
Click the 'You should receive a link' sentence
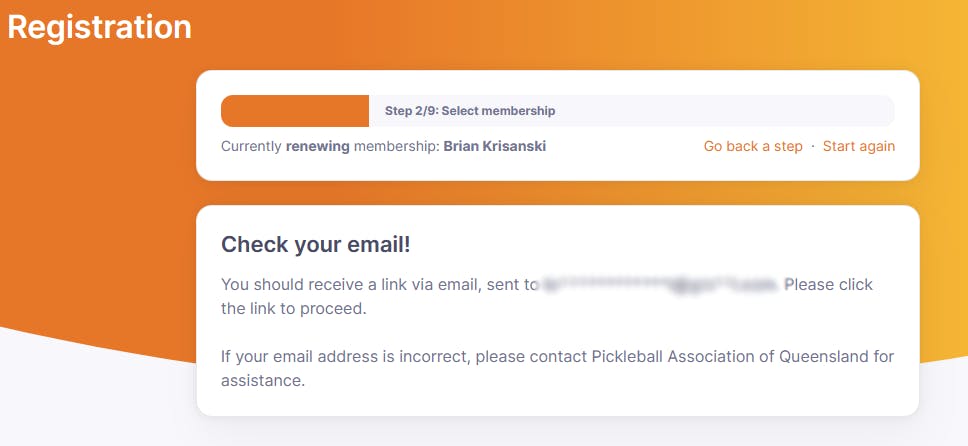[x=330, y=285]
